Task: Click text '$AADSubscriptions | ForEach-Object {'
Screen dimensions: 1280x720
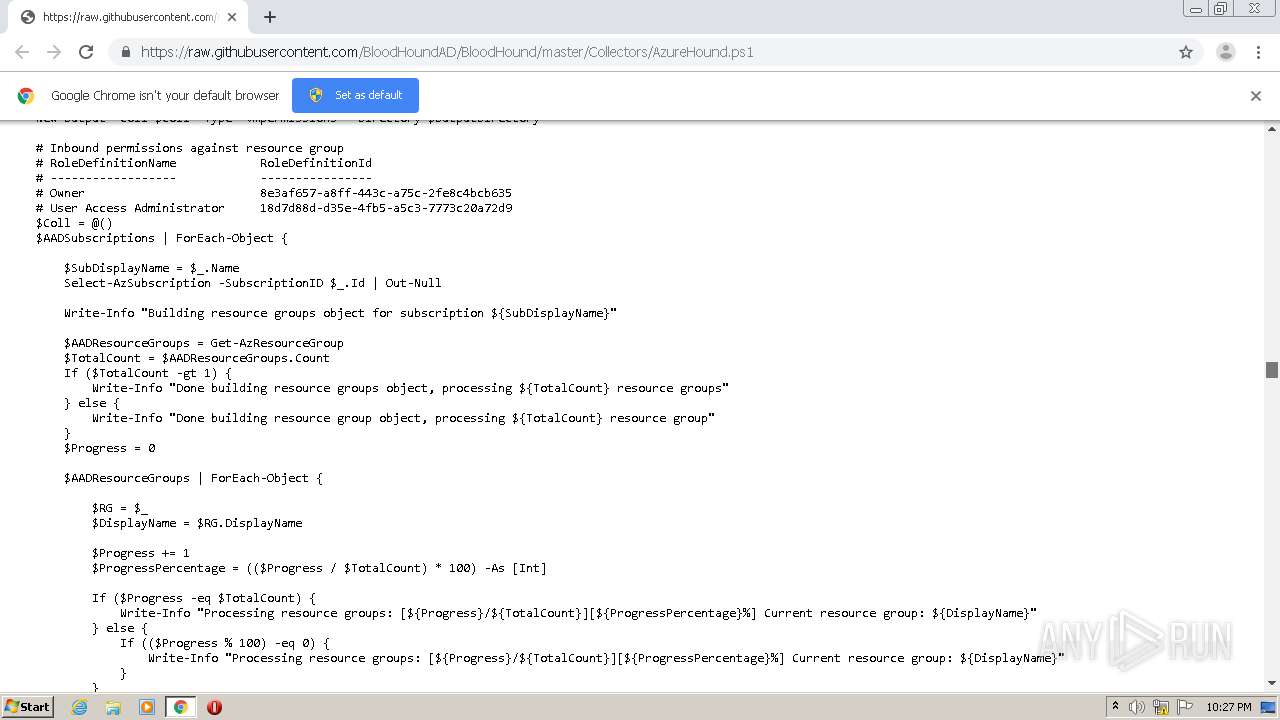Action: (162, 238)
